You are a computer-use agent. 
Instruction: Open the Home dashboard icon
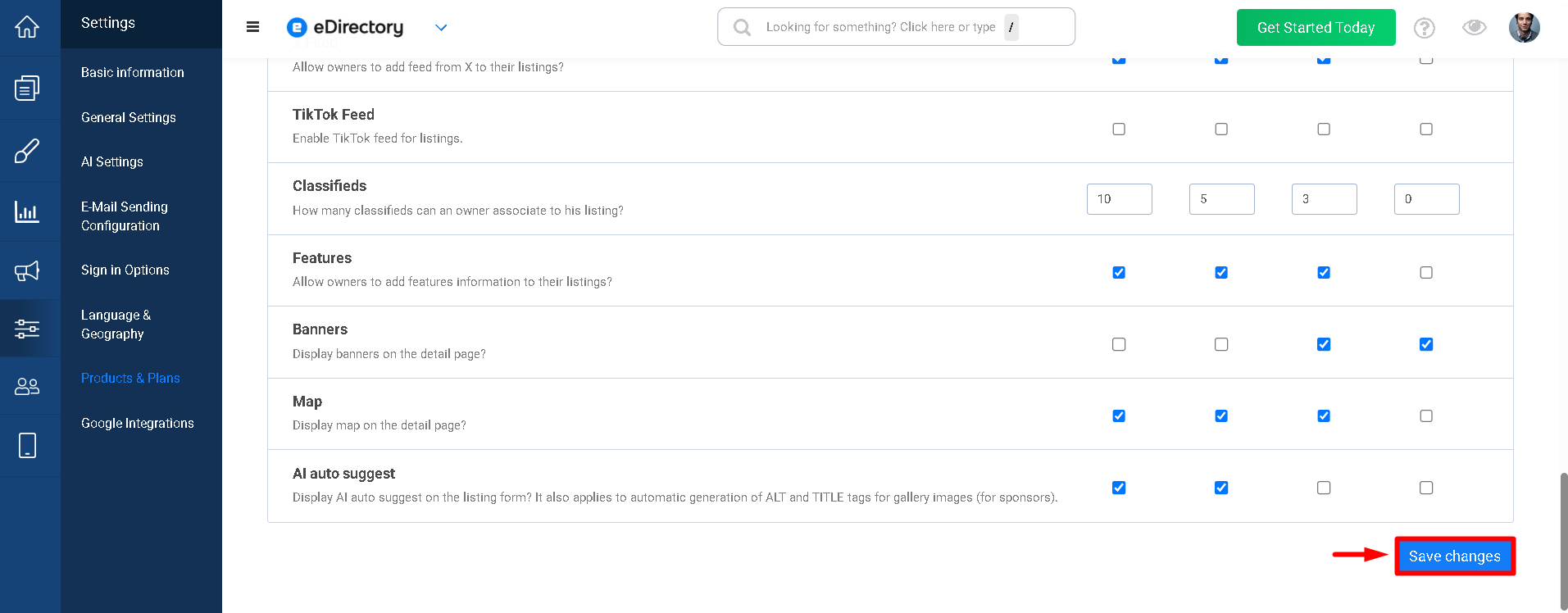pos(27,27)
